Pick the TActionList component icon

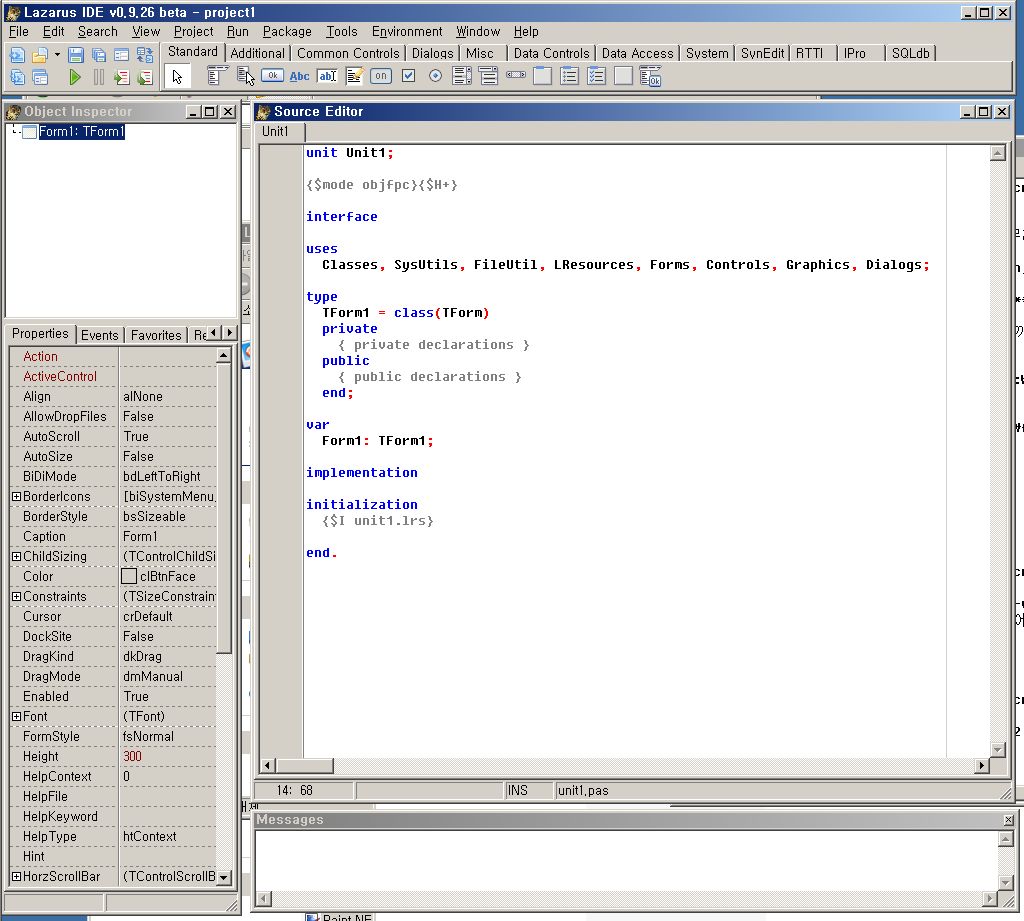(x=650, y=77)
